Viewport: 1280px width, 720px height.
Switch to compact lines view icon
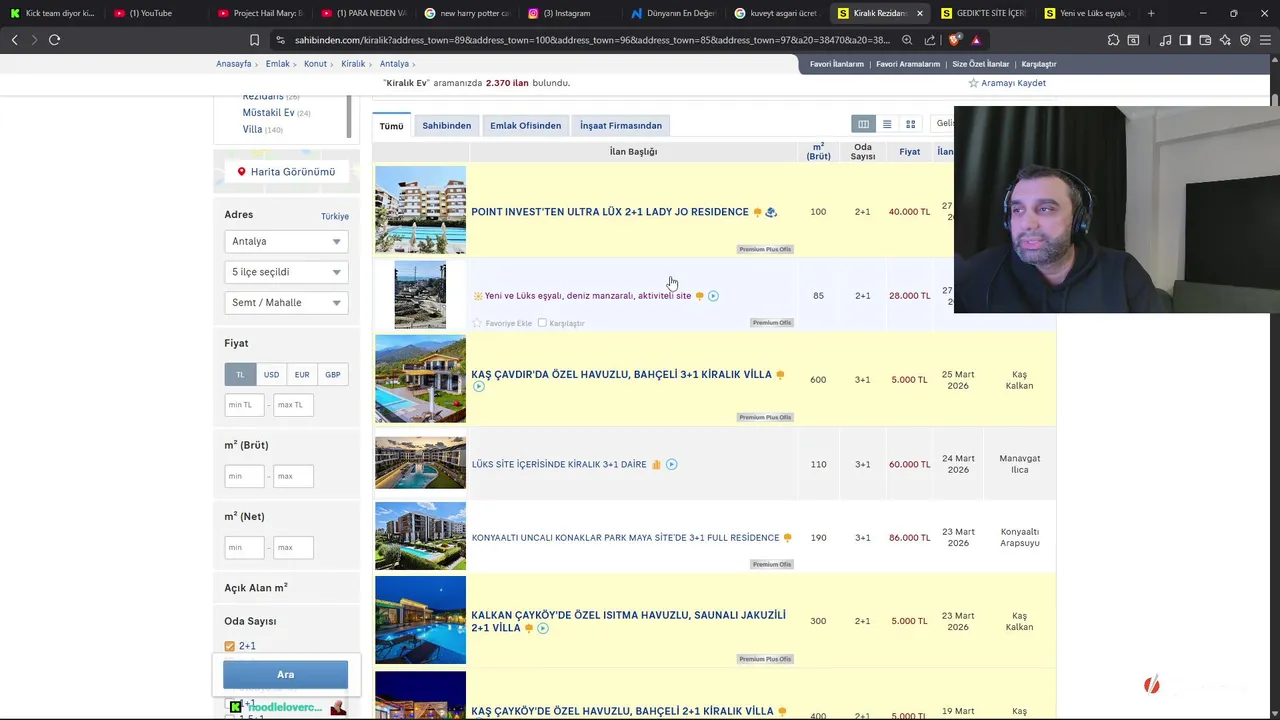coord(887,124)
